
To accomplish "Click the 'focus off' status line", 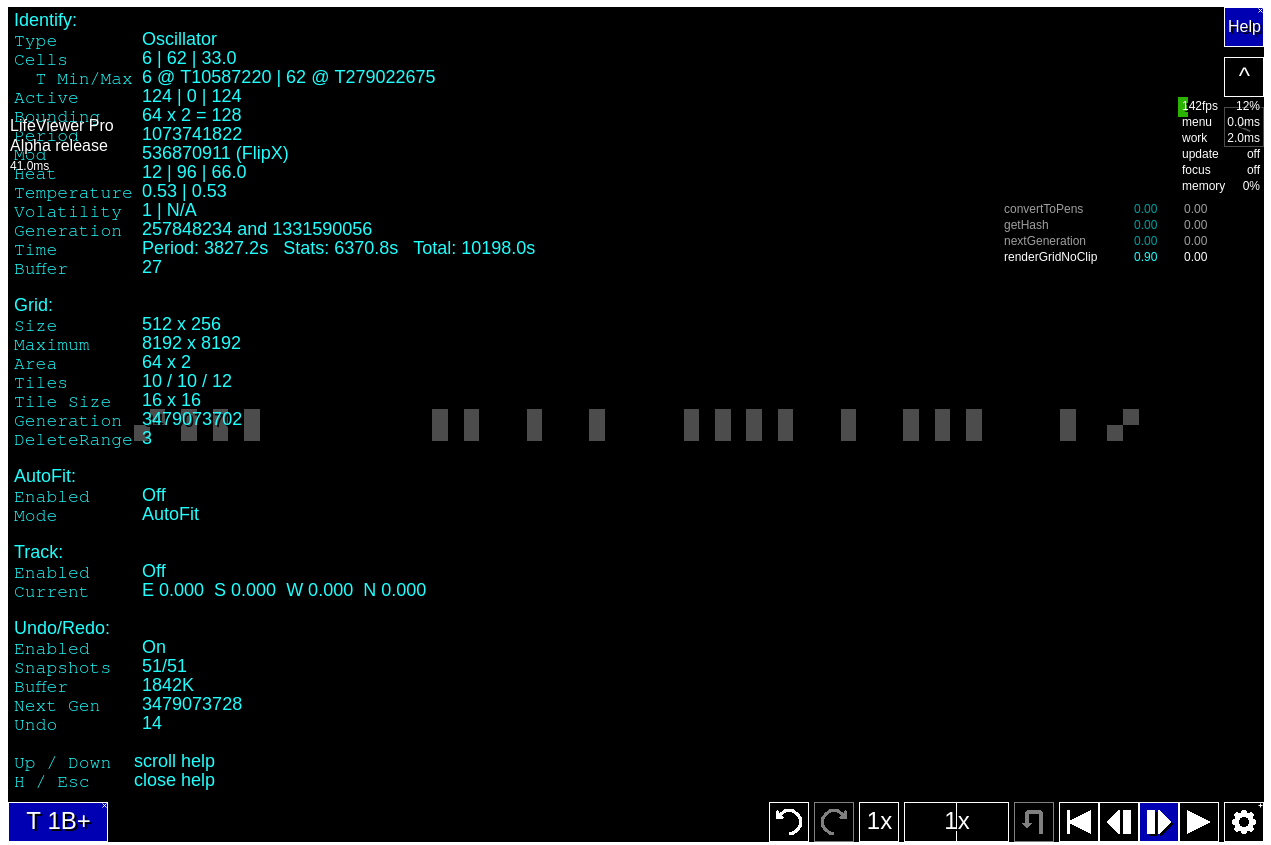I will tap(1221, 170).
